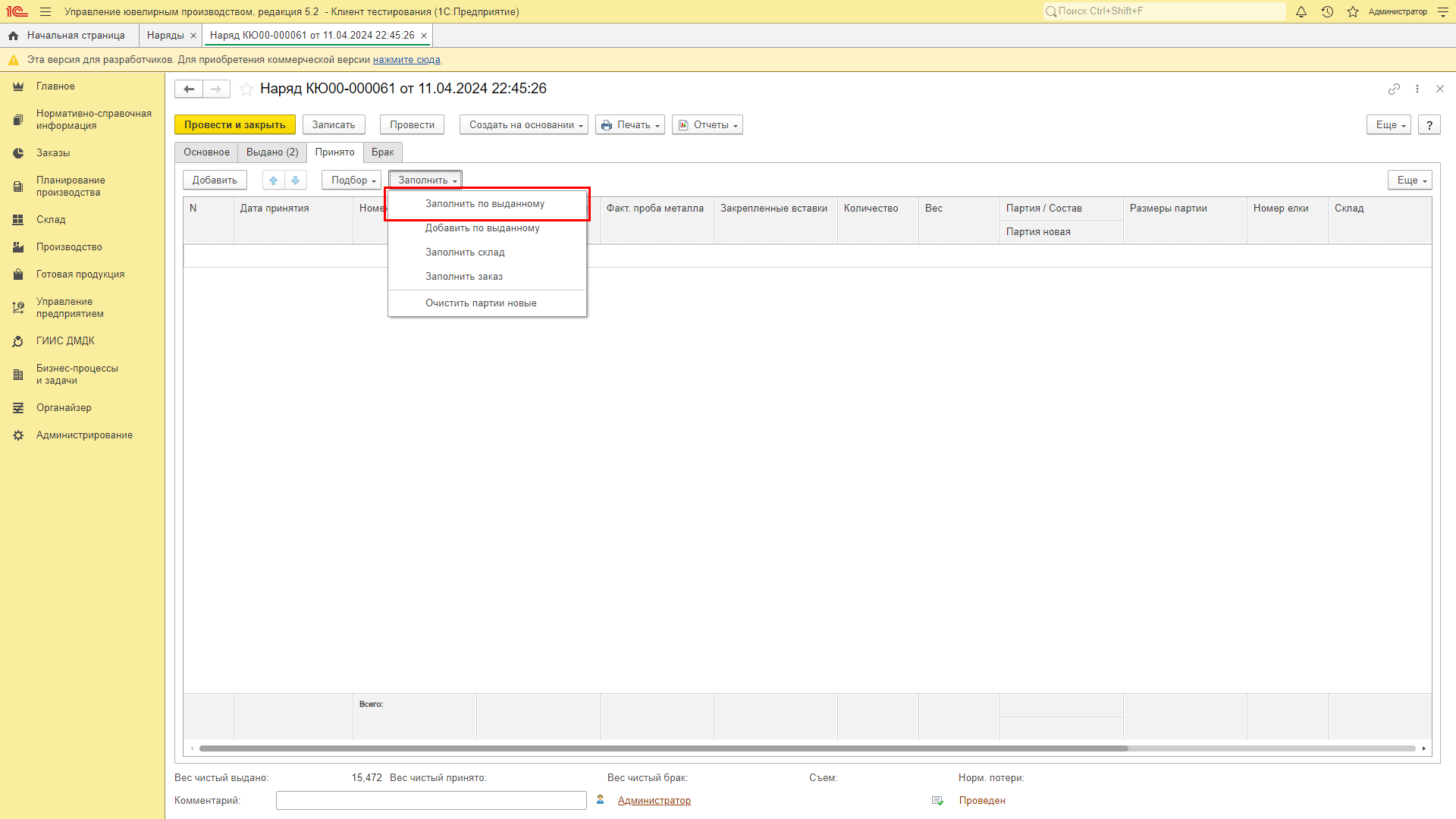The width and height of the screenshot is (1456, 819).
Task: Copy link to document icon
Action: 1394,89
